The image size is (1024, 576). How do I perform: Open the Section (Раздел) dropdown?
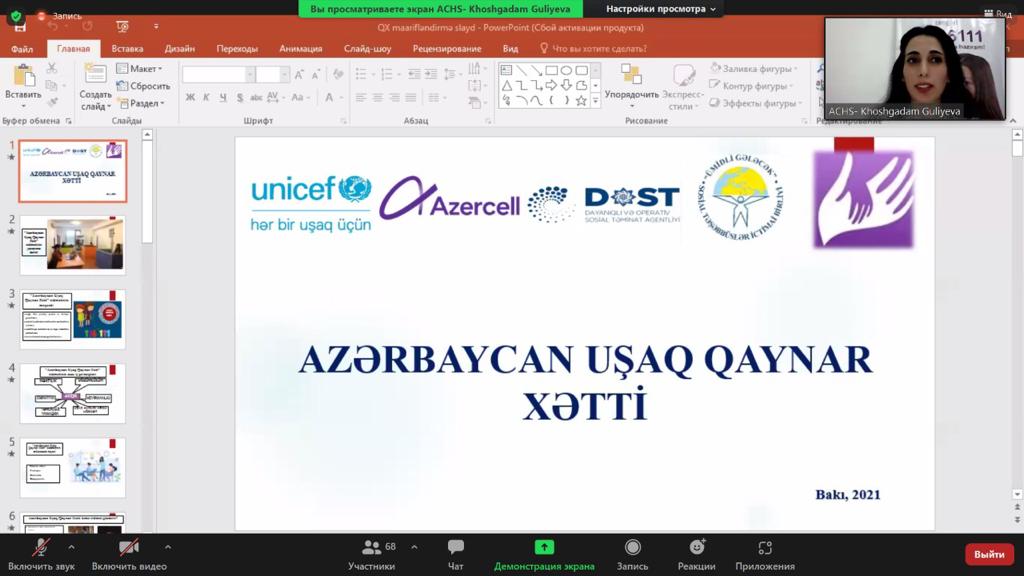(140, 103)
